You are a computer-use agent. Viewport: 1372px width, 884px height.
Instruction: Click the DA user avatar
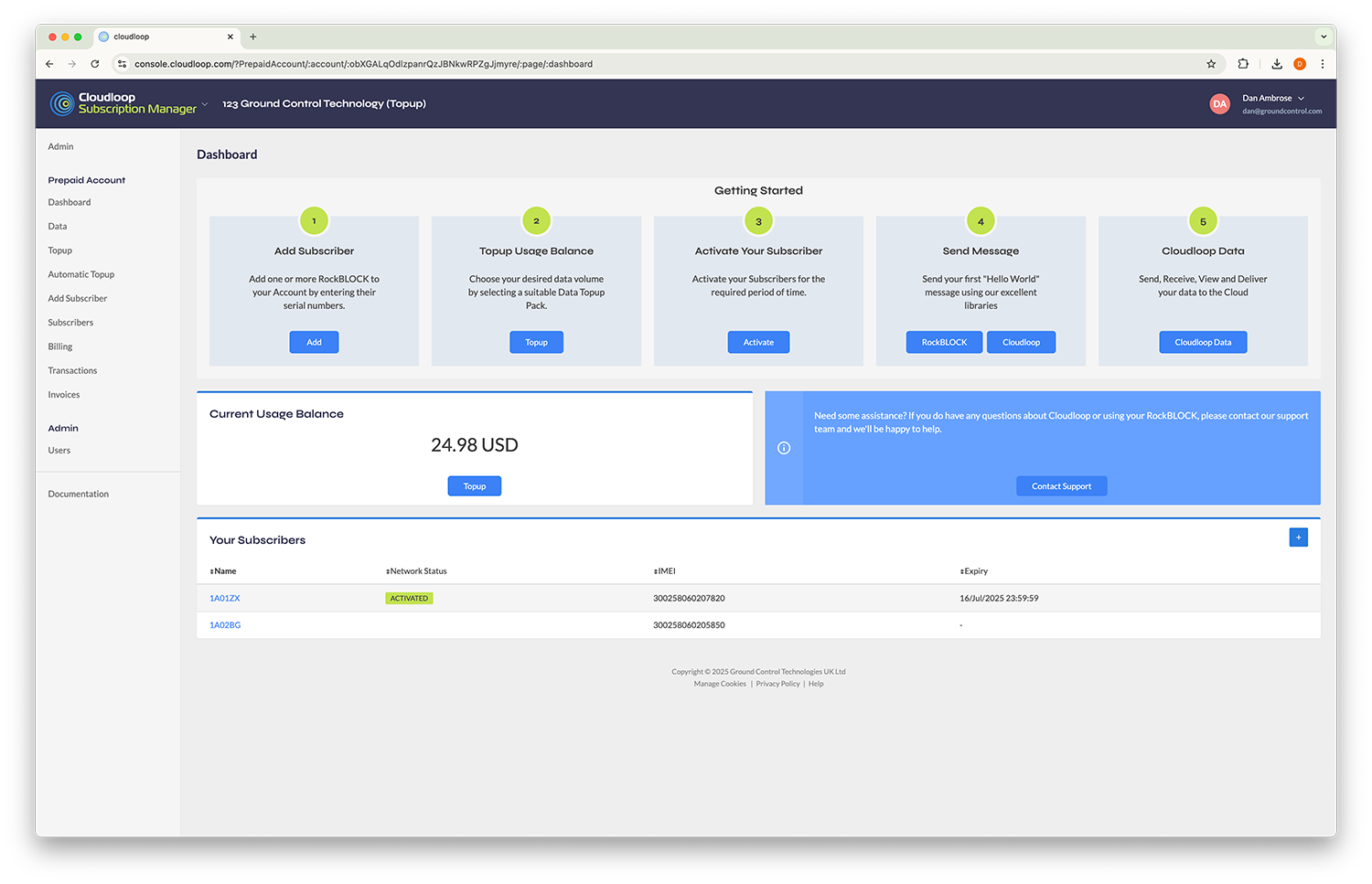pyautogui.click(x=1219, y=104)
